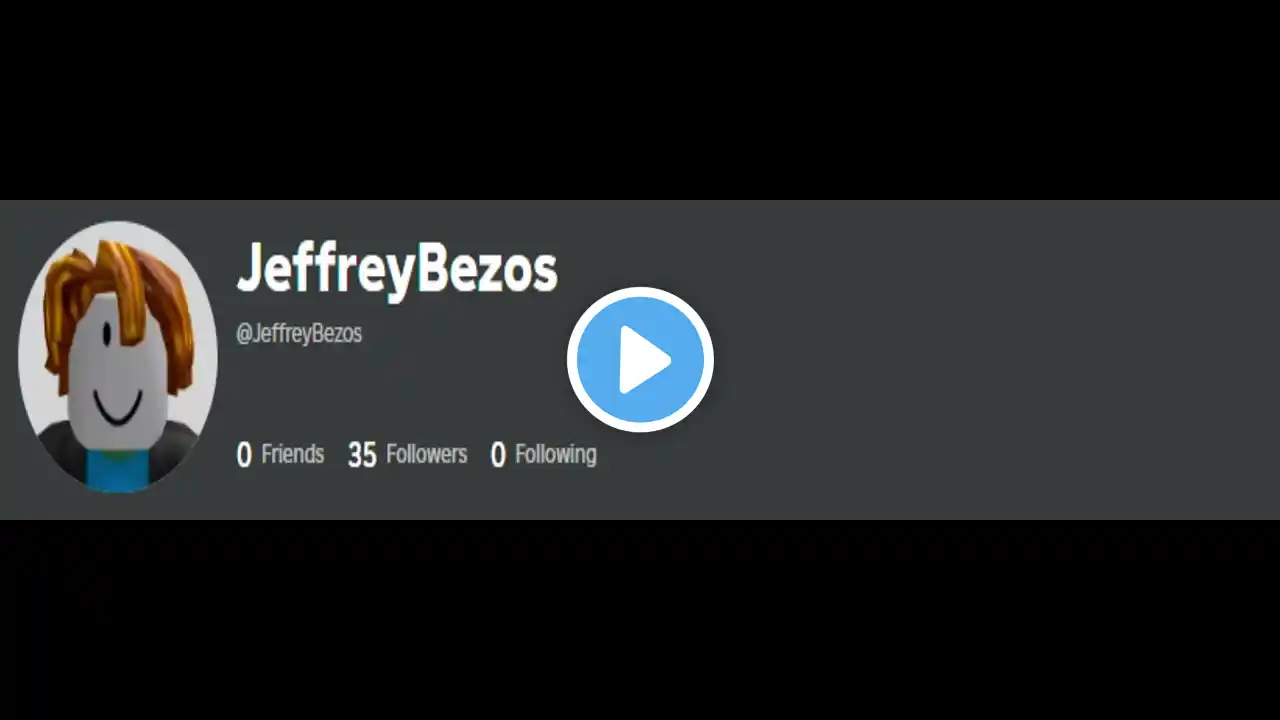Click the 0 count beside Following
Image resolution: width=1280 pixels, height=720 pixels.
click(498, 455)
